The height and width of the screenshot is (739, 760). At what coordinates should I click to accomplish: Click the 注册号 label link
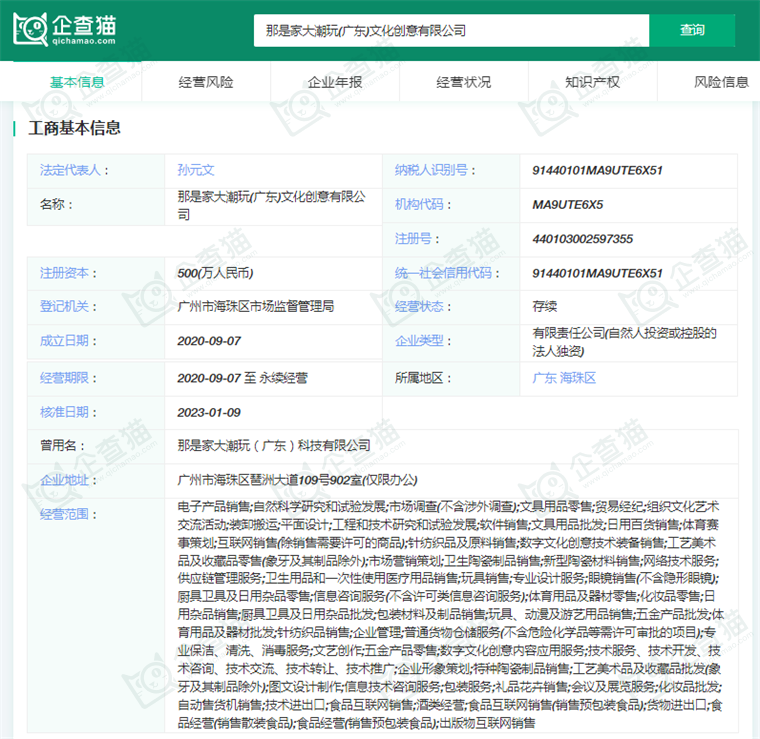click(x=413, y=239)
